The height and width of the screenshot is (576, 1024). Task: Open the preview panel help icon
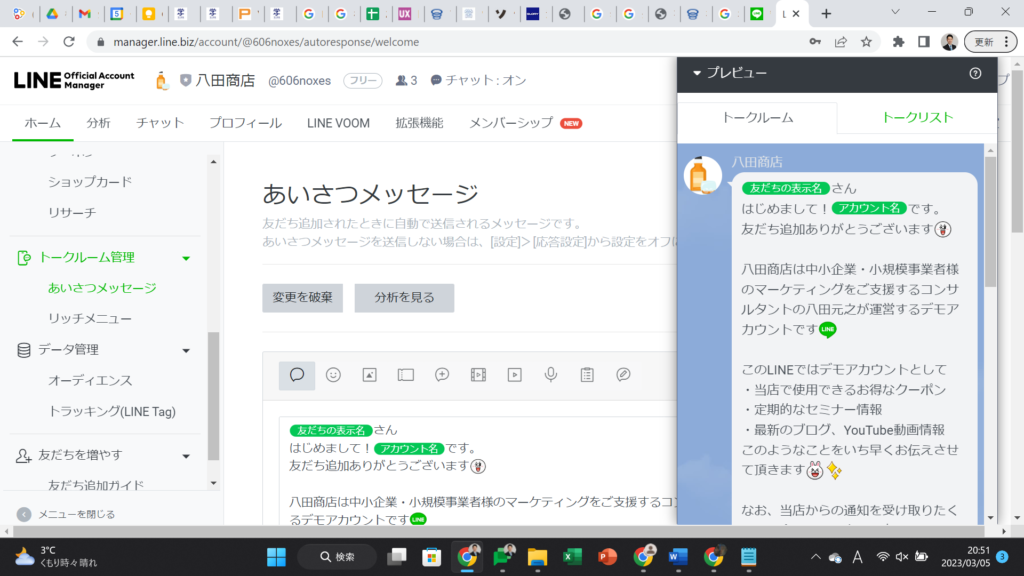pyautogui.click(x=975, y=74)
